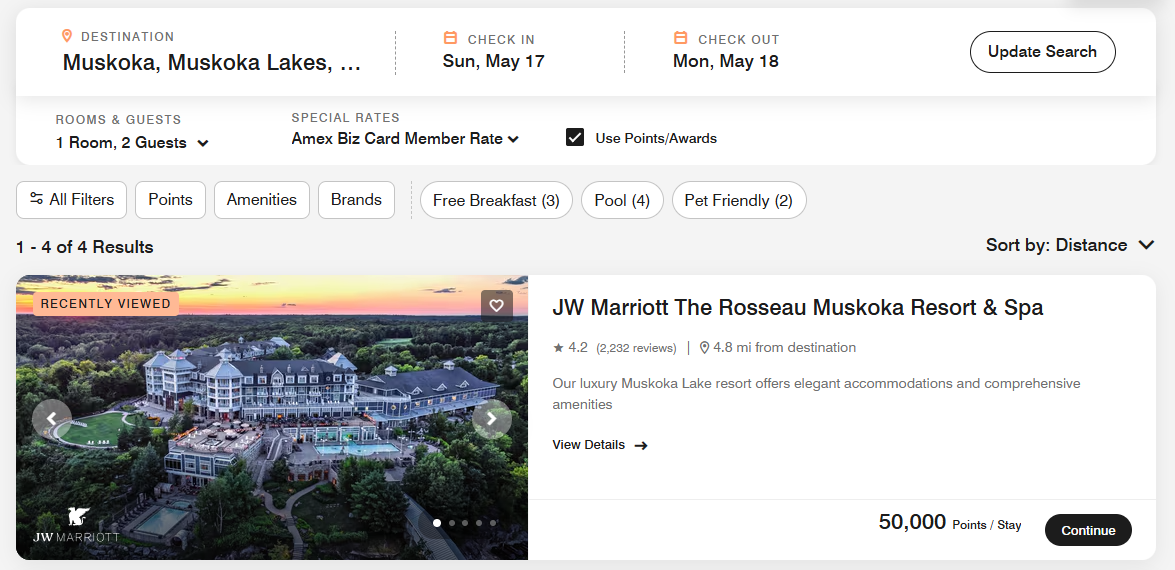This screenshot has width=1175, height=570.
Task: Open JW Marriott The Rosseau Muskoka title
Action: coord(797,308)
